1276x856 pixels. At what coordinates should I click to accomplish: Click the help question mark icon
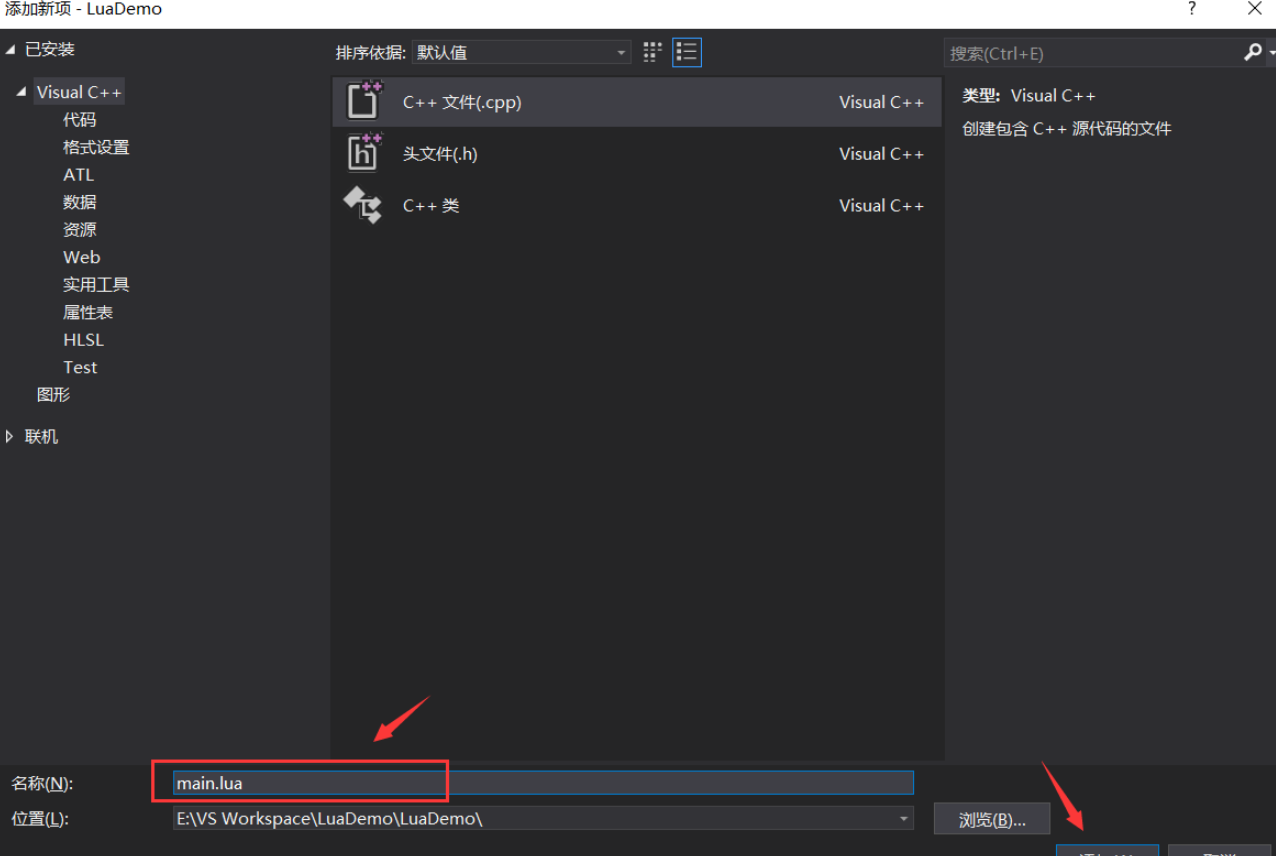[1191, 9]
